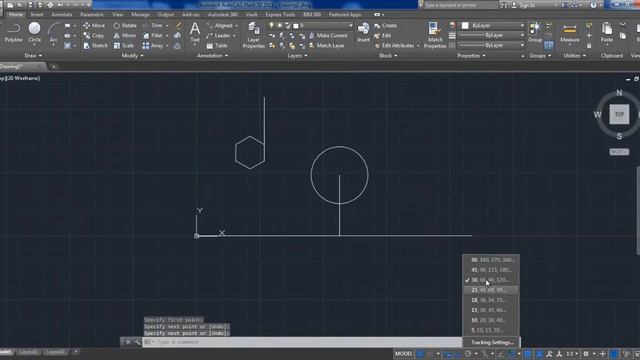The width and height of the screenshot is (640, 360).
Task: Select the Circle draw tool
Action: (x=34, y=32)
